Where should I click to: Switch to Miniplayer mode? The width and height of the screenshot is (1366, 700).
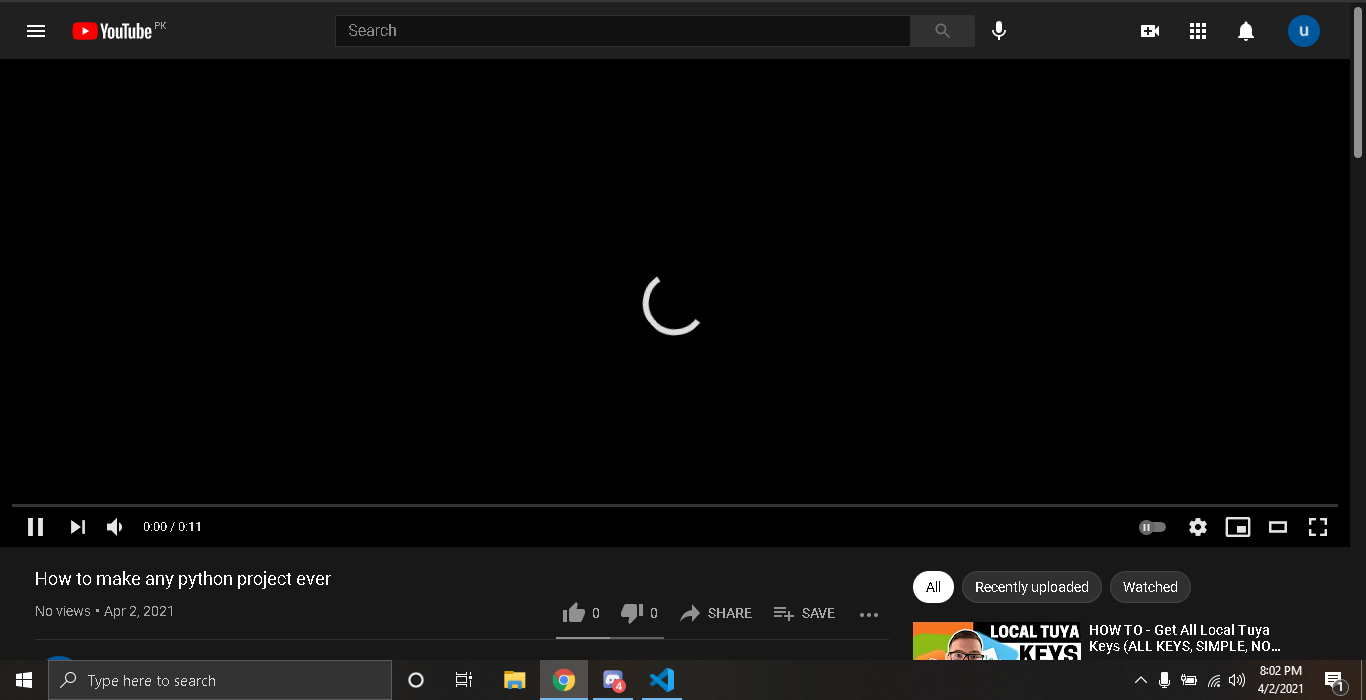pos(1237,527)
